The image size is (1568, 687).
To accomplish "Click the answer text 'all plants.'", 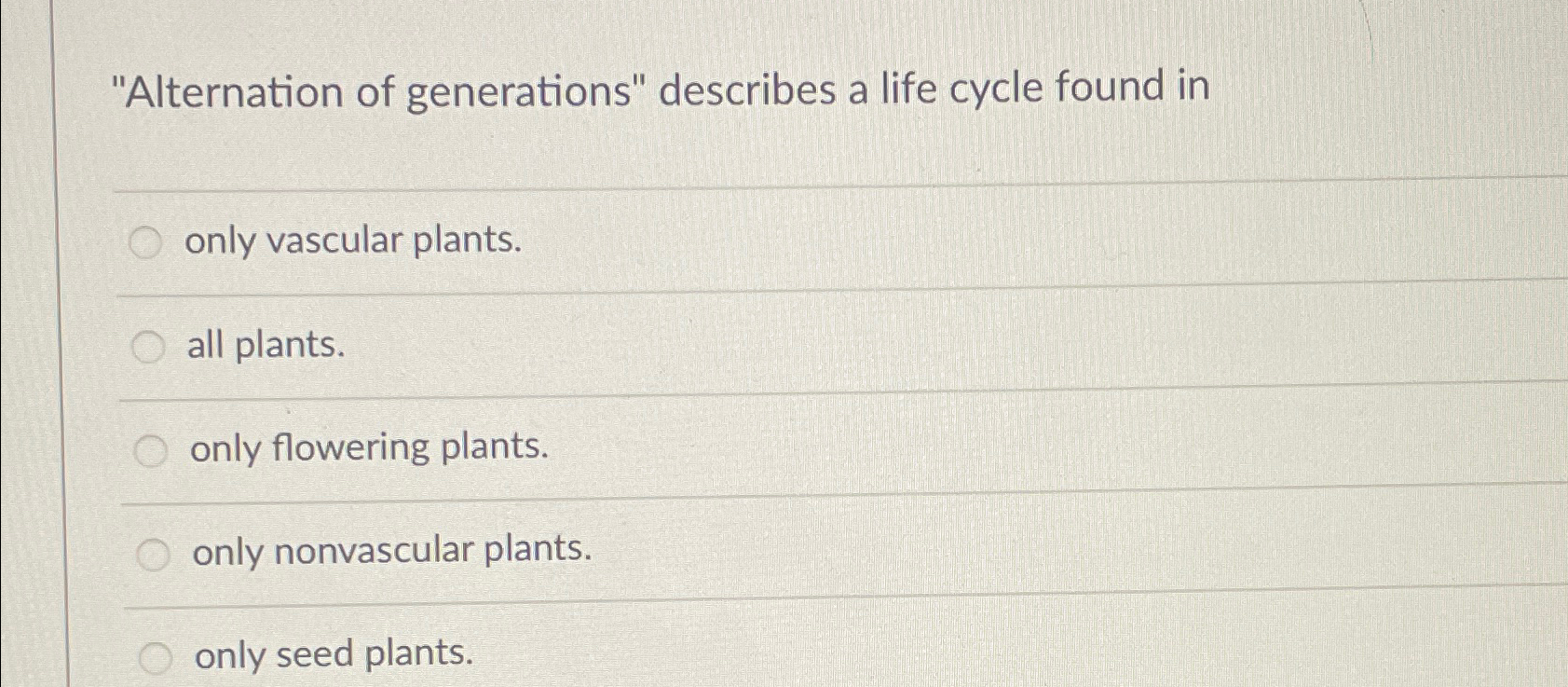I will click(x=265, y=347).
